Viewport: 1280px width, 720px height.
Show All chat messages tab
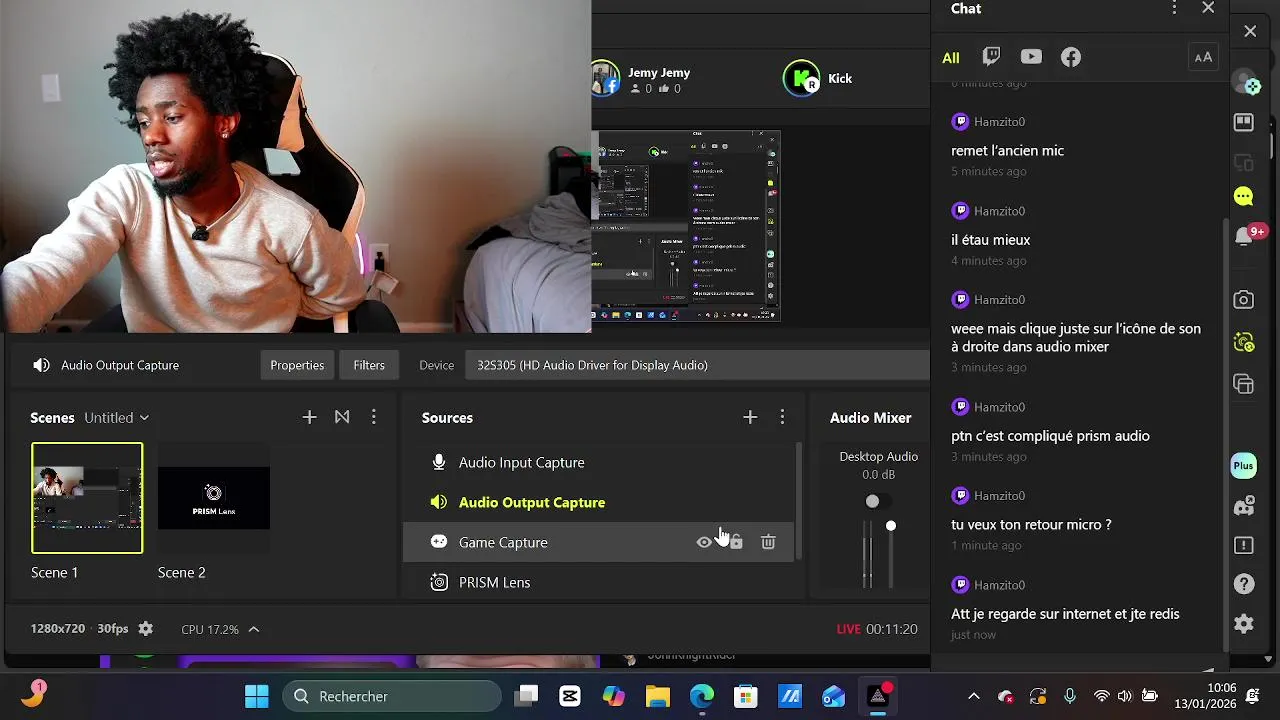click(x=950, y=58)
